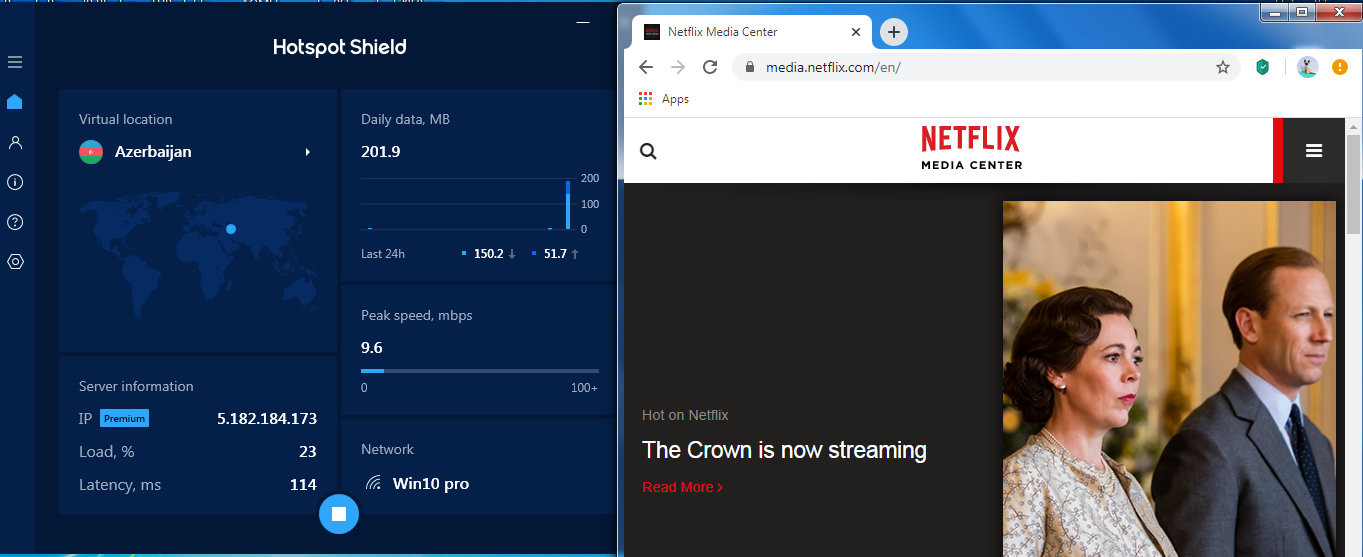Stop the VPN connection with round button
This screenshot has height=557, width=1363.
[339, 514]
